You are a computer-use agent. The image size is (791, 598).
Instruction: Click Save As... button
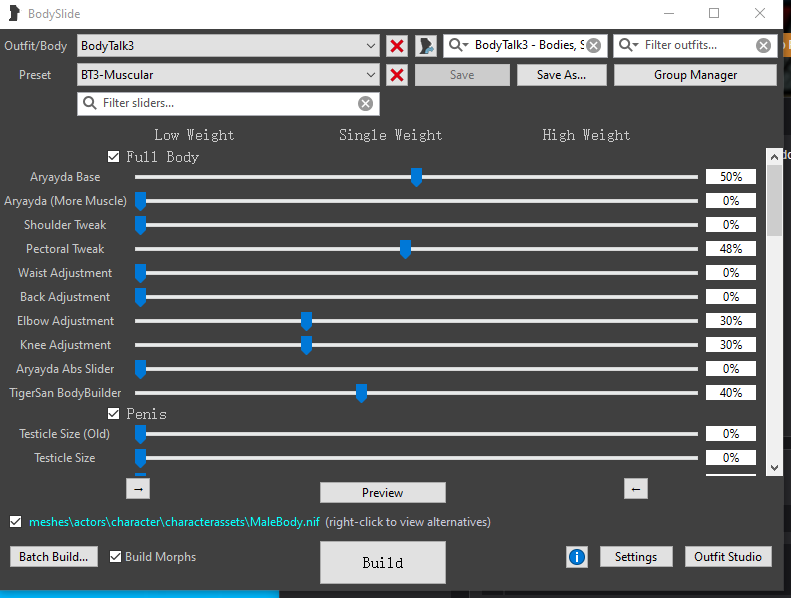tap(561, 75)
